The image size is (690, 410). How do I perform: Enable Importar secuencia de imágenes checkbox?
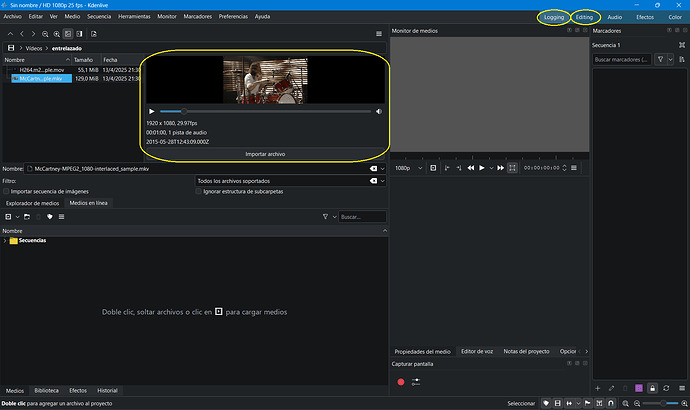6,191
